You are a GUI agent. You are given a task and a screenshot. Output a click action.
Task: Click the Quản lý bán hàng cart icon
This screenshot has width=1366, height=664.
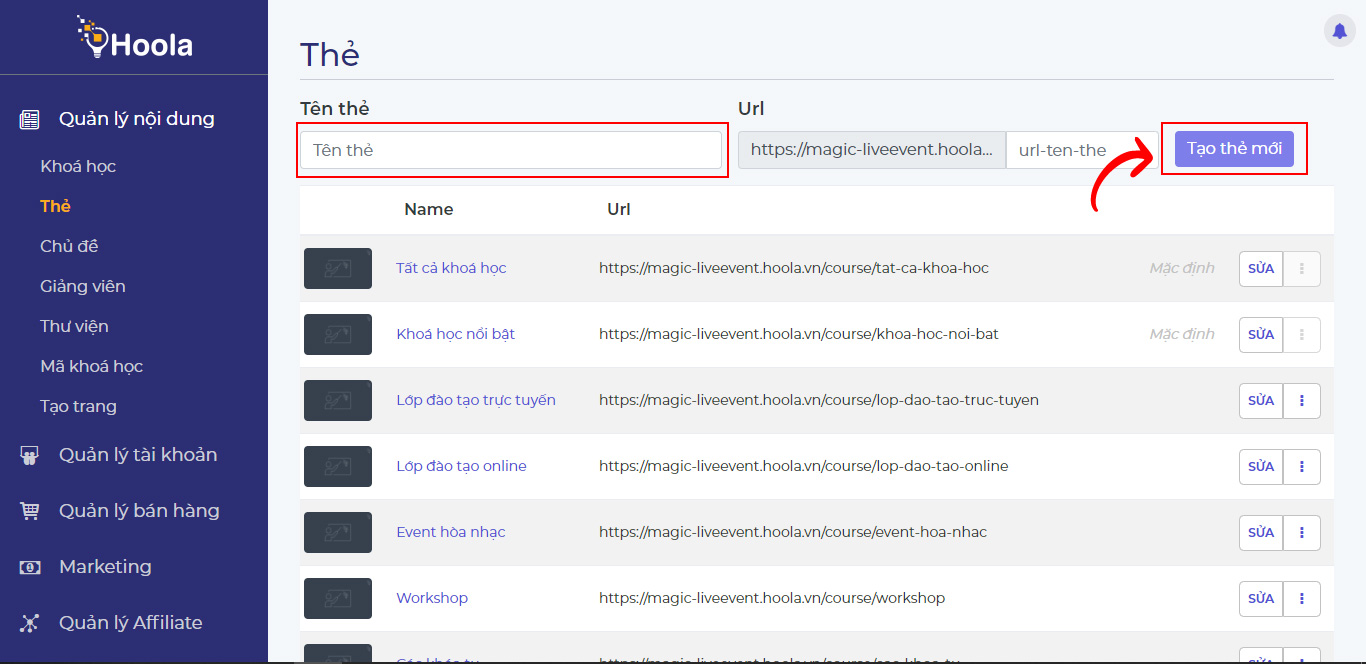click(x=30, y=511)
